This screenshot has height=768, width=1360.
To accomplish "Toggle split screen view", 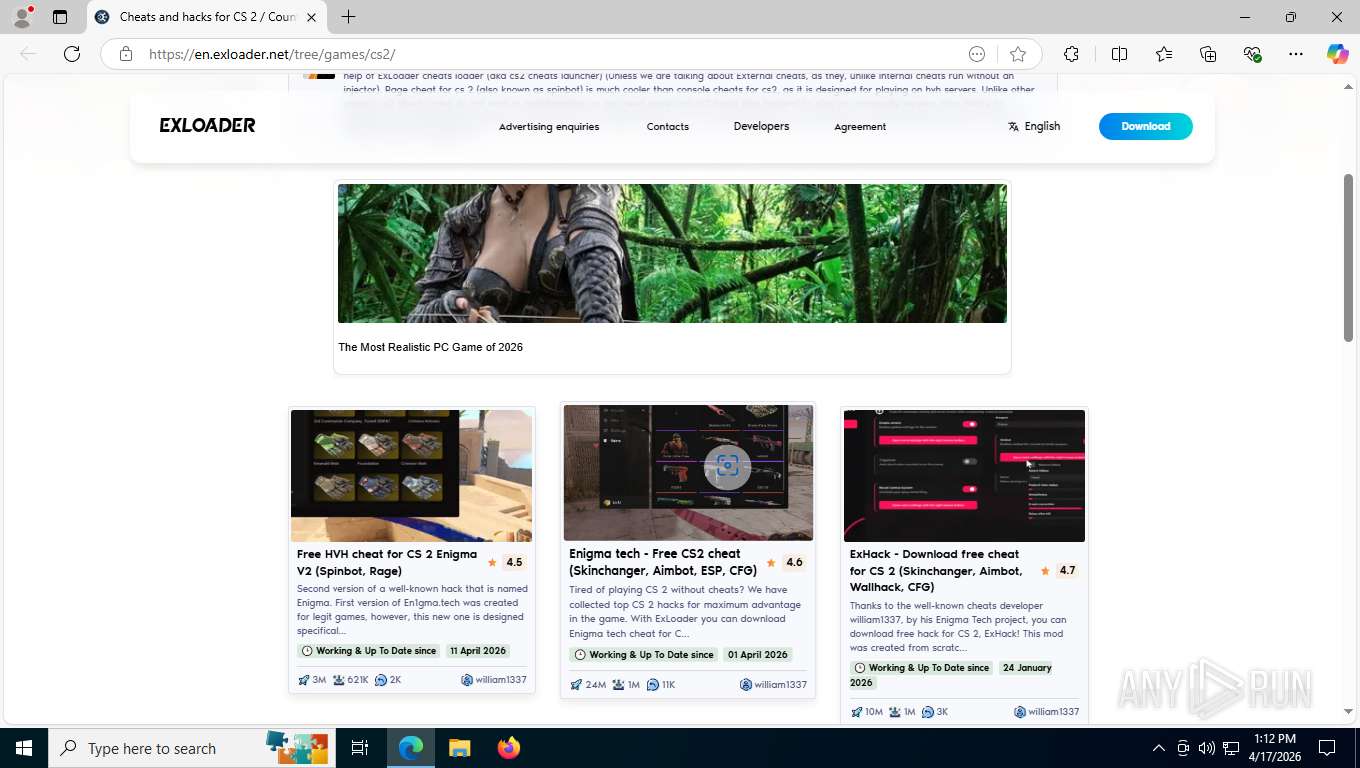I will [1119, 54].
